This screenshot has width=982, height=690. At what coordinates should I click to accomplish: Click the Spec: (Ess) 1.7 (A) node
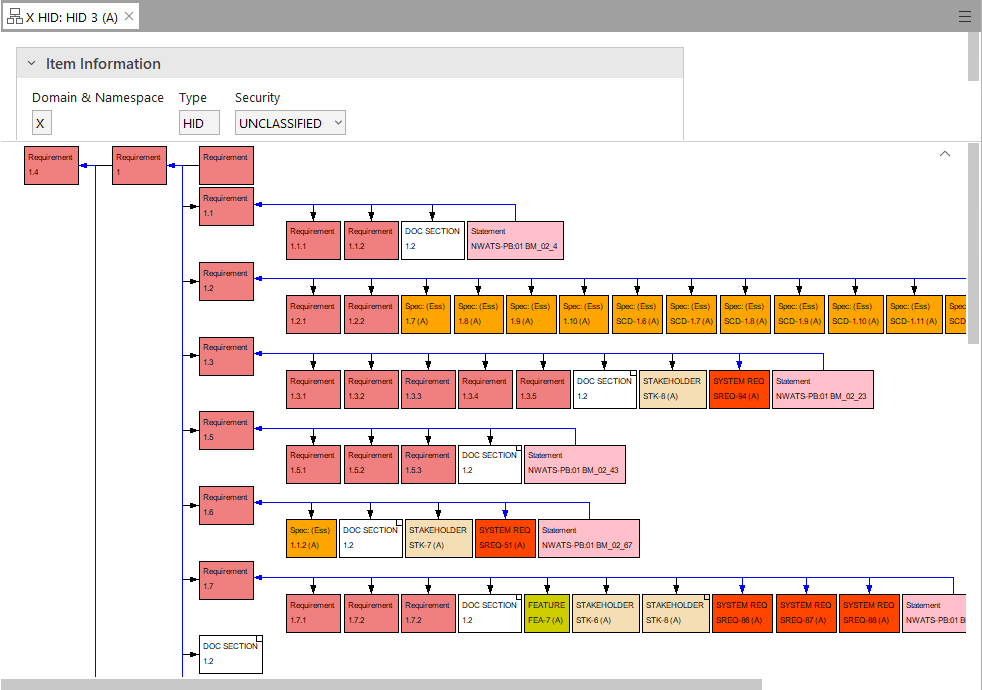click(x=426, y=314)
